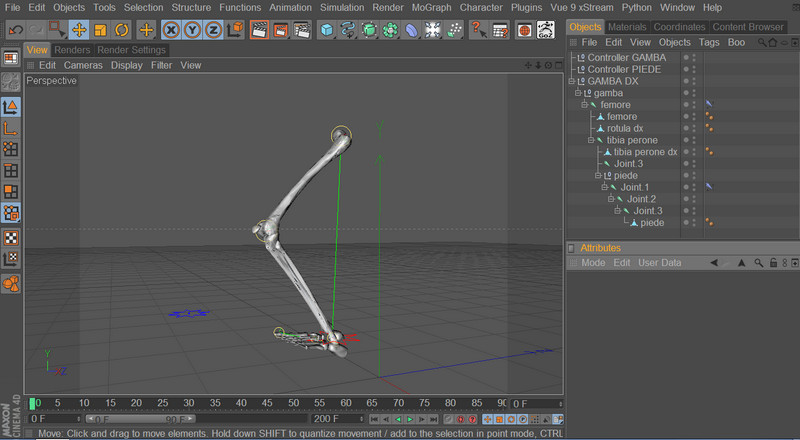Go to the end of animation
The image size is (800, 440).
pyautogui.click(x=434, y=420)
